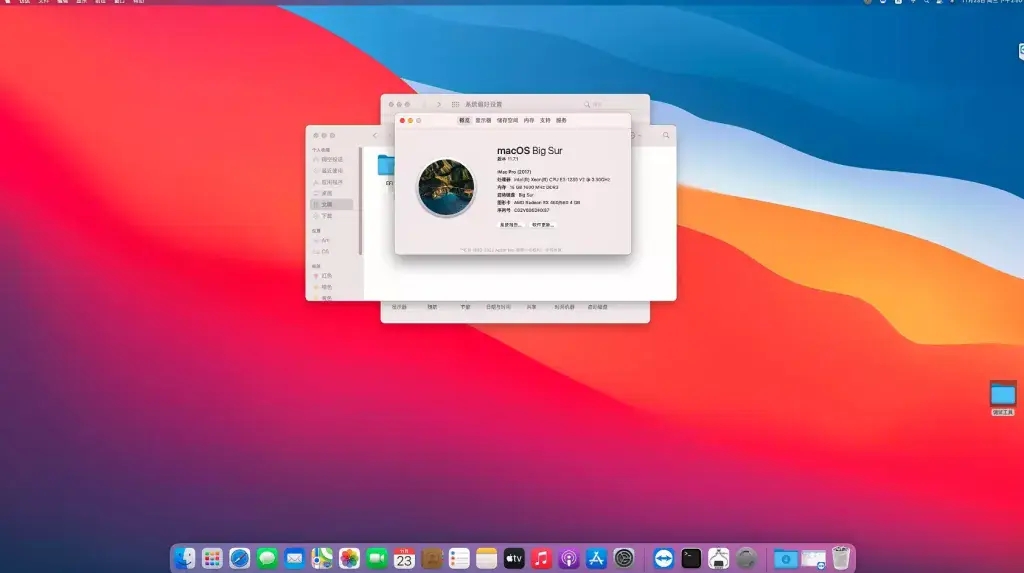Screen dimensions: 1024x573
Task: Switch to the 储存空间 tab
Action: click(507, 120)
